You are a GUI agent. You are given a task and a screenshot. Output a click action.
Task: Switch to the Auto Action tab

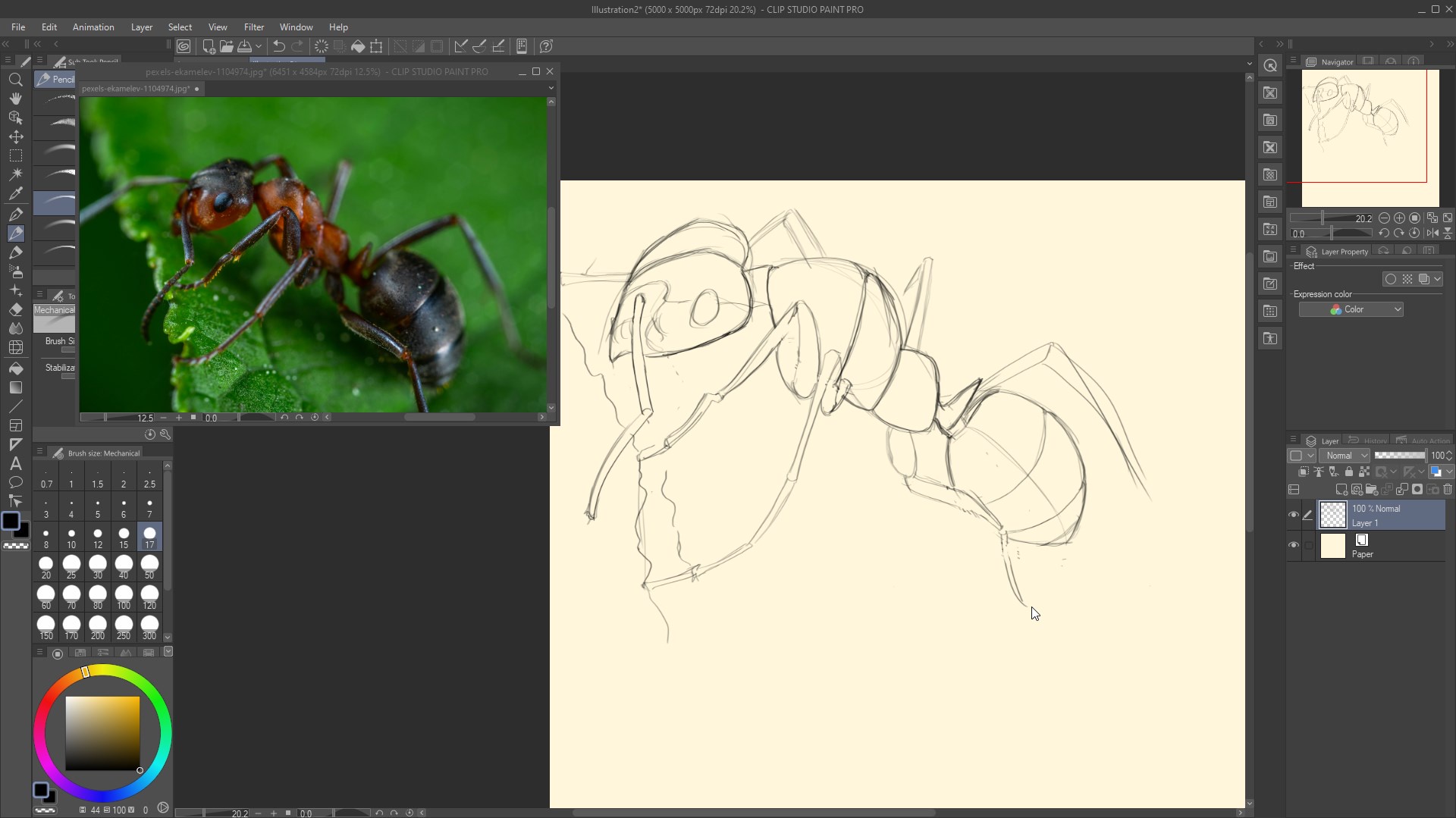[1423, 440]
